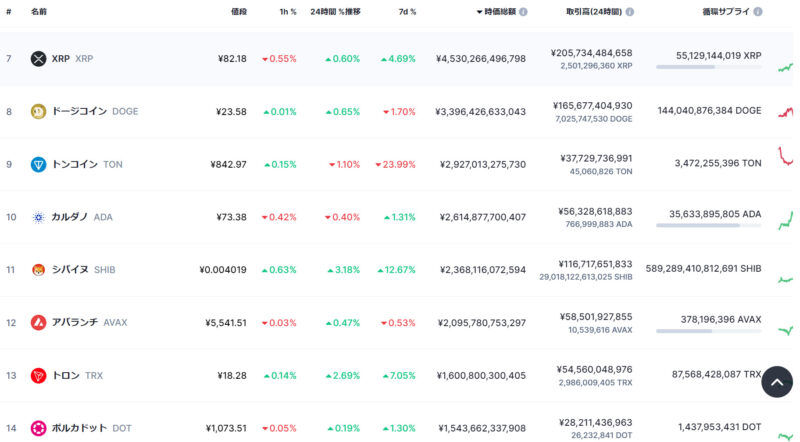800x442 pixels.
Task: Click DOT price ¥1,073.51
Action: (x=226, y=428)
